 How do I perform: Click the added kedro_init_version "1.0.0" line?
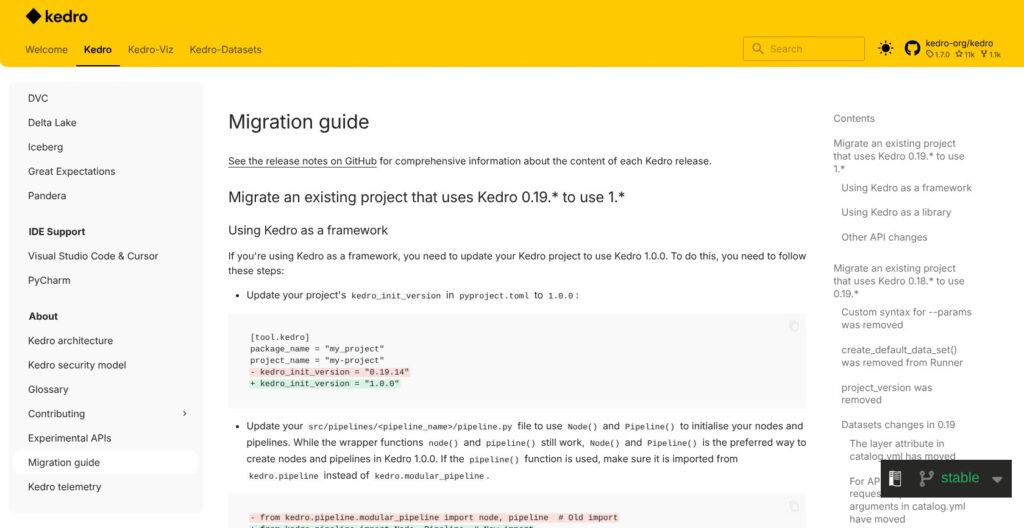[325, 384]
